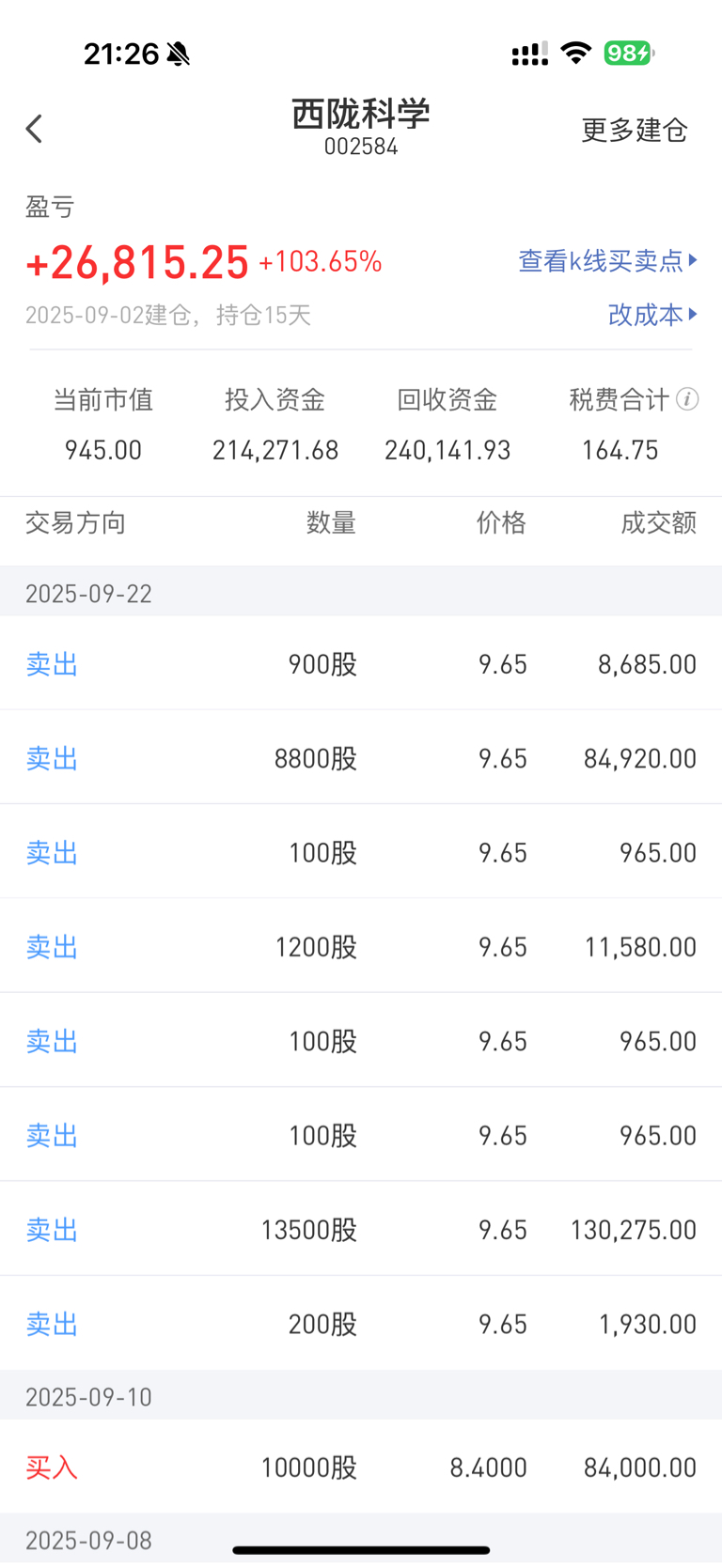Tap the 2025-09-10 date header

361,1396
